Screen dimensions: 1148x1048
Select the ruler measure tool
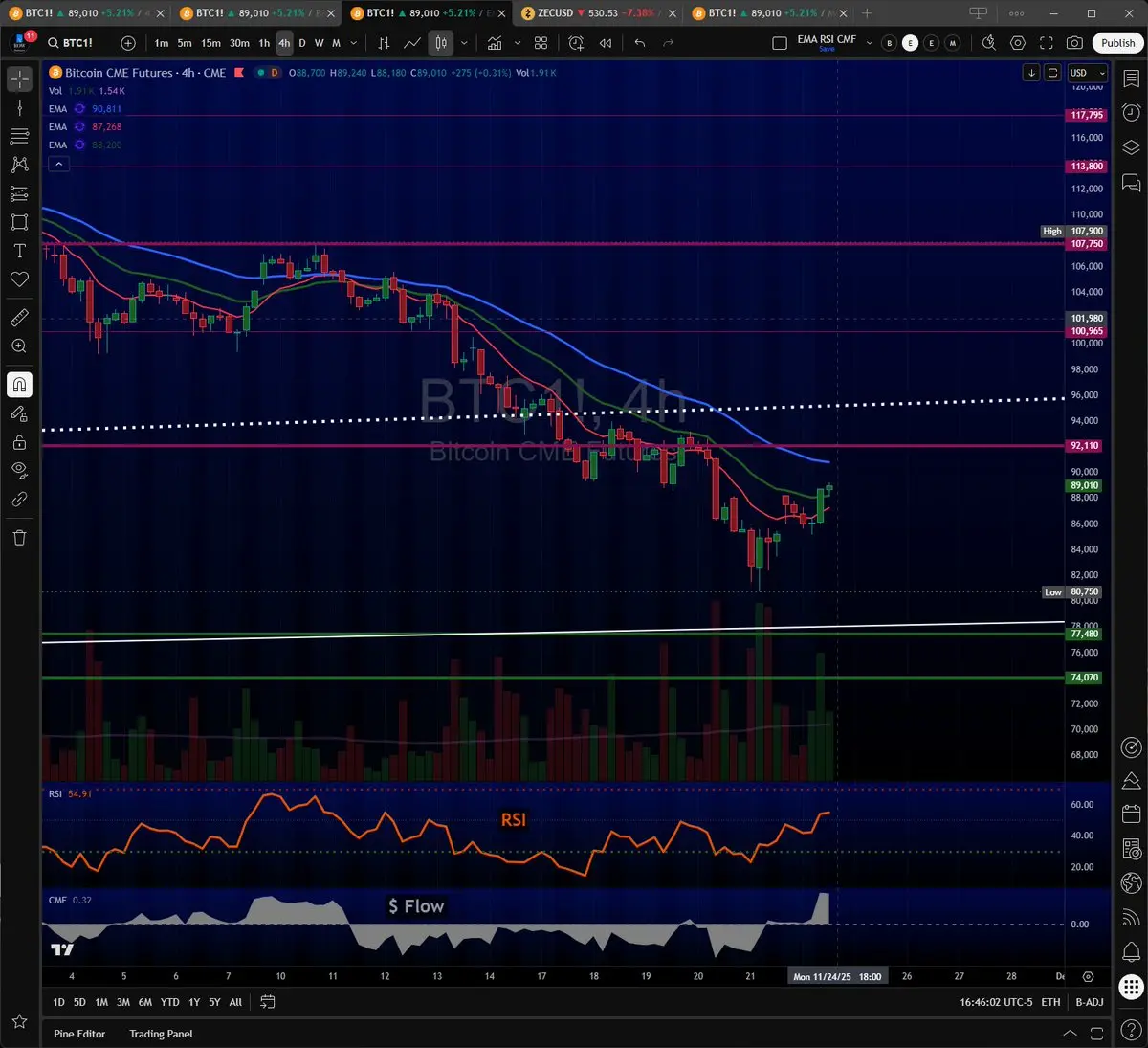point(19,318)
